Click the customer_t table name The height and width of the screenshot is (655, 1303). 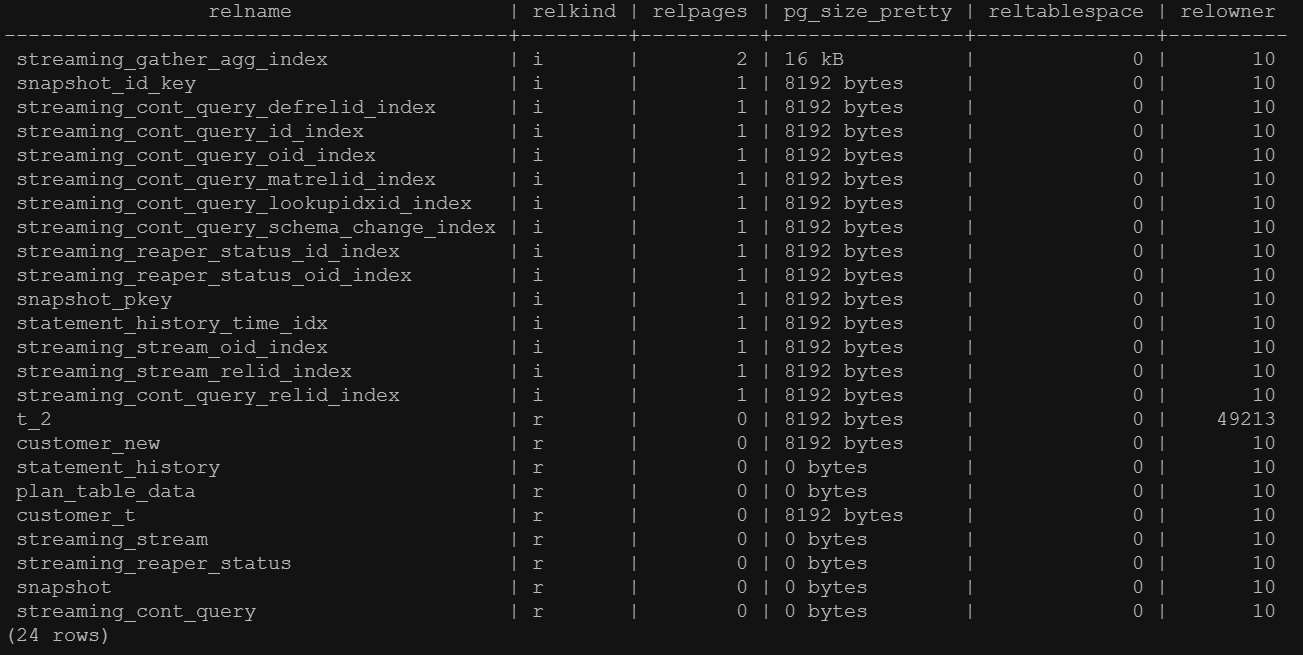76,515
